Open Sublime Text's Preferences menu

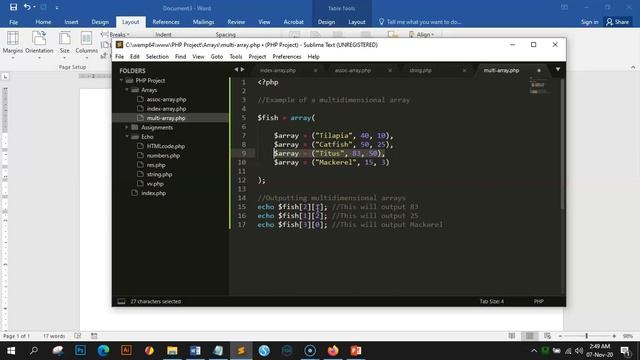tap(287, 57)
